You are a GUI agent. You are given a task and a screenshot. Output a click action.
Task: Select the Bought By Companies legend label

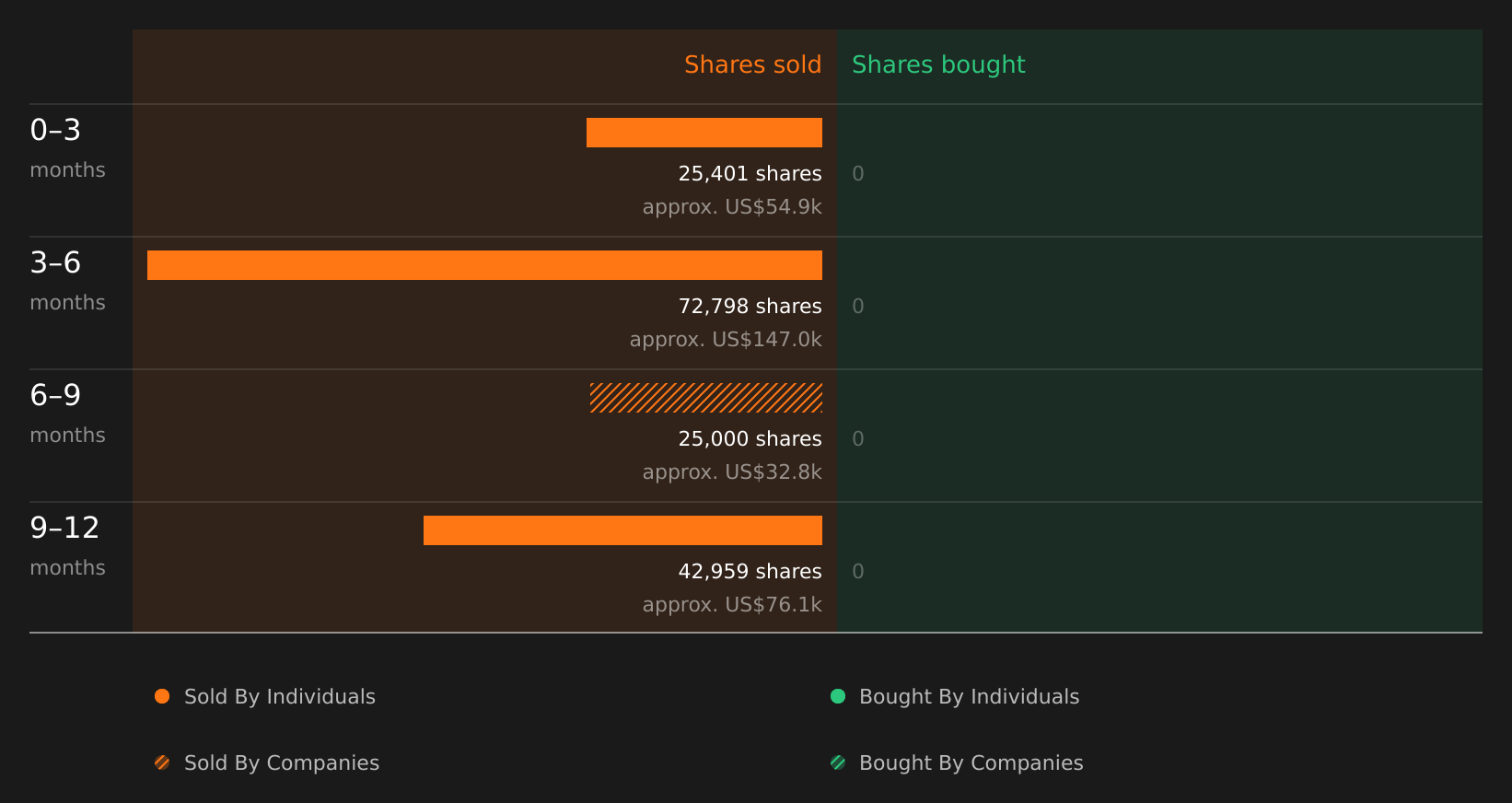coord(971,763)
